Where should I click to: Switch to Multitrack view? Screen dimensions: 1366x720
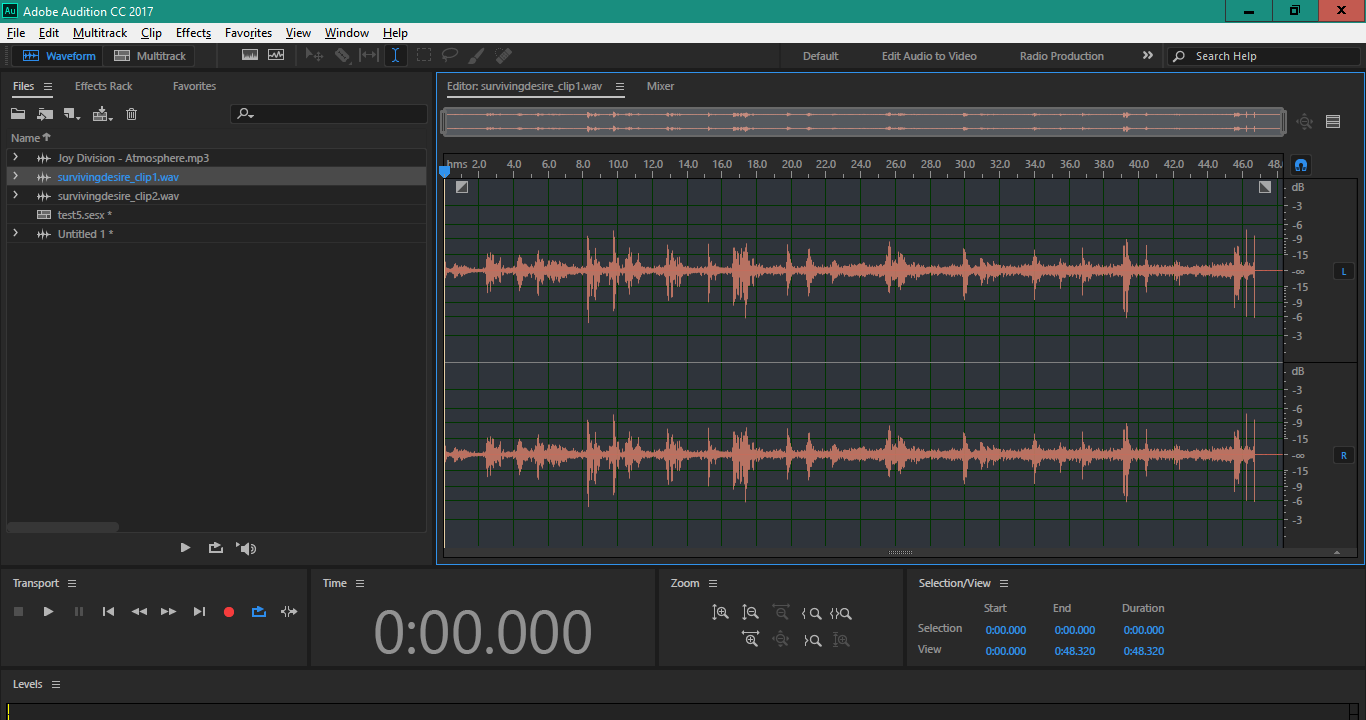150,56
